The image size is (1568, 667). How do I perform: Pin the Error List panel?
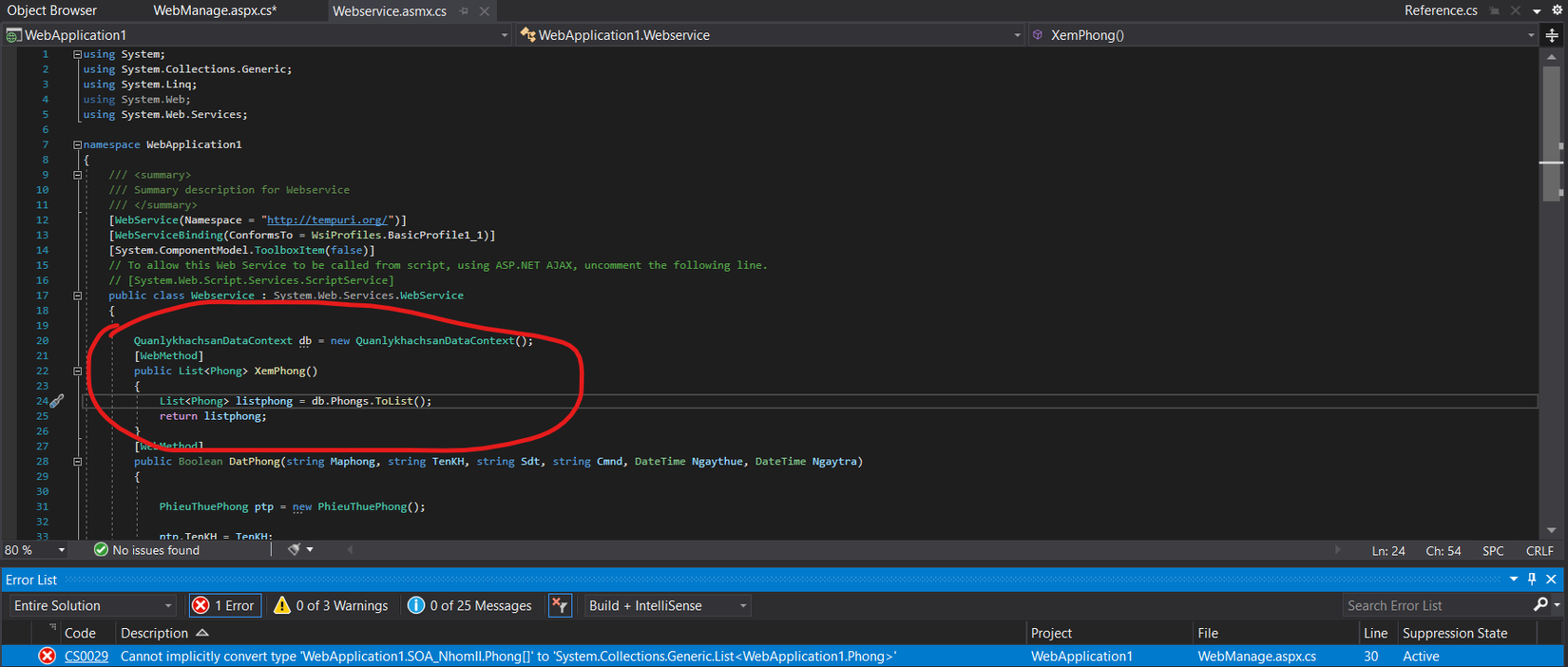click(x=1532, y=580)
